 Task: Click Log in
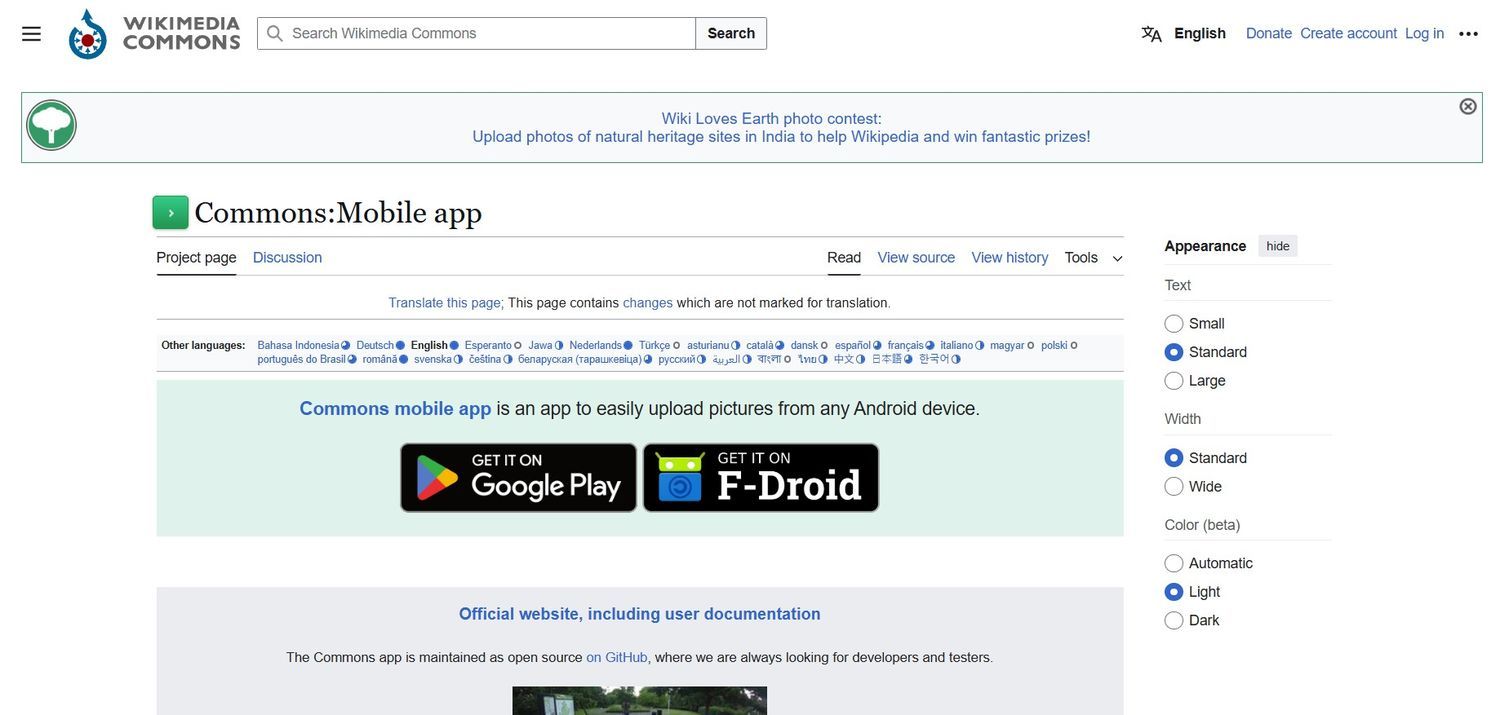click(1424, 33)
